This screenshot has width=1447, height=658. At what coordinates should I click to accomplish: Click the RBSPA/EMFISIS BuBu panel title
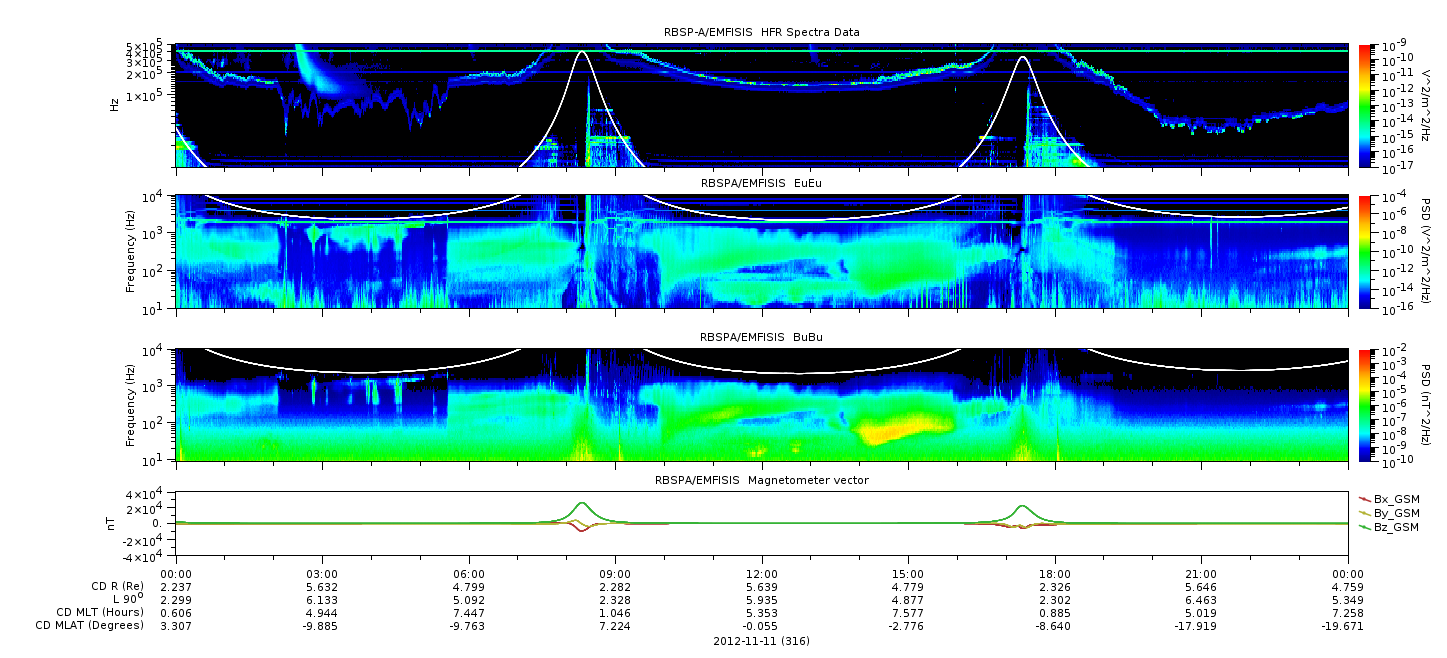(x=761, y=337)
